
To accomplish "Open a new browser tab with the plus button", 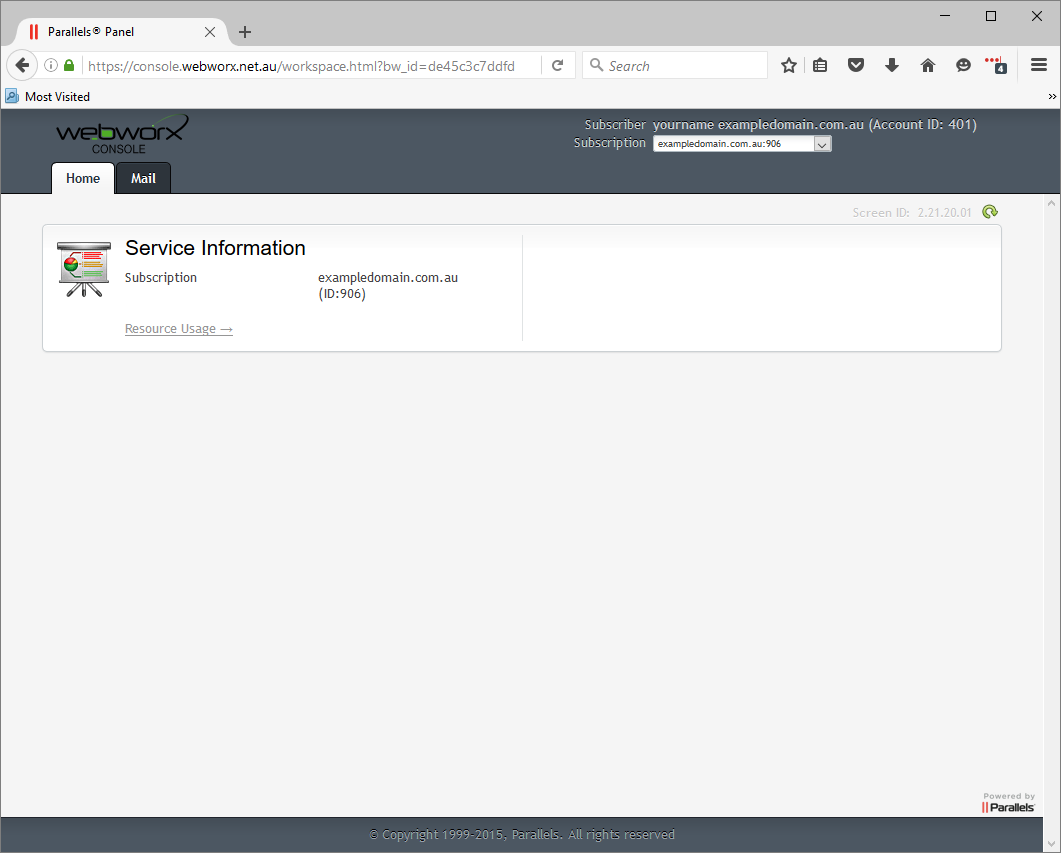I will point(245,32).
